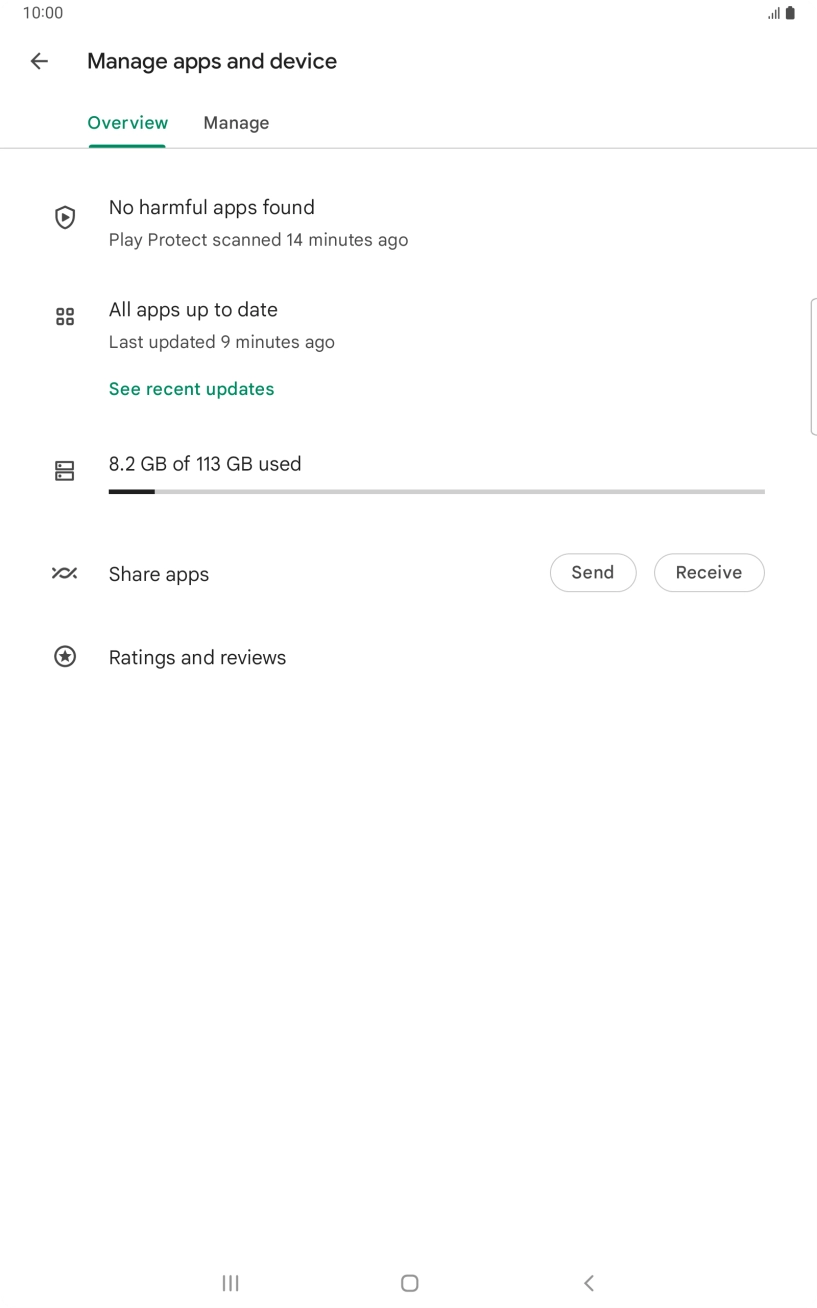The width and height of the screenshot is (817, 1308).
Task: Open 8.2 GB of 113 GB used
Action: (205, 464)
